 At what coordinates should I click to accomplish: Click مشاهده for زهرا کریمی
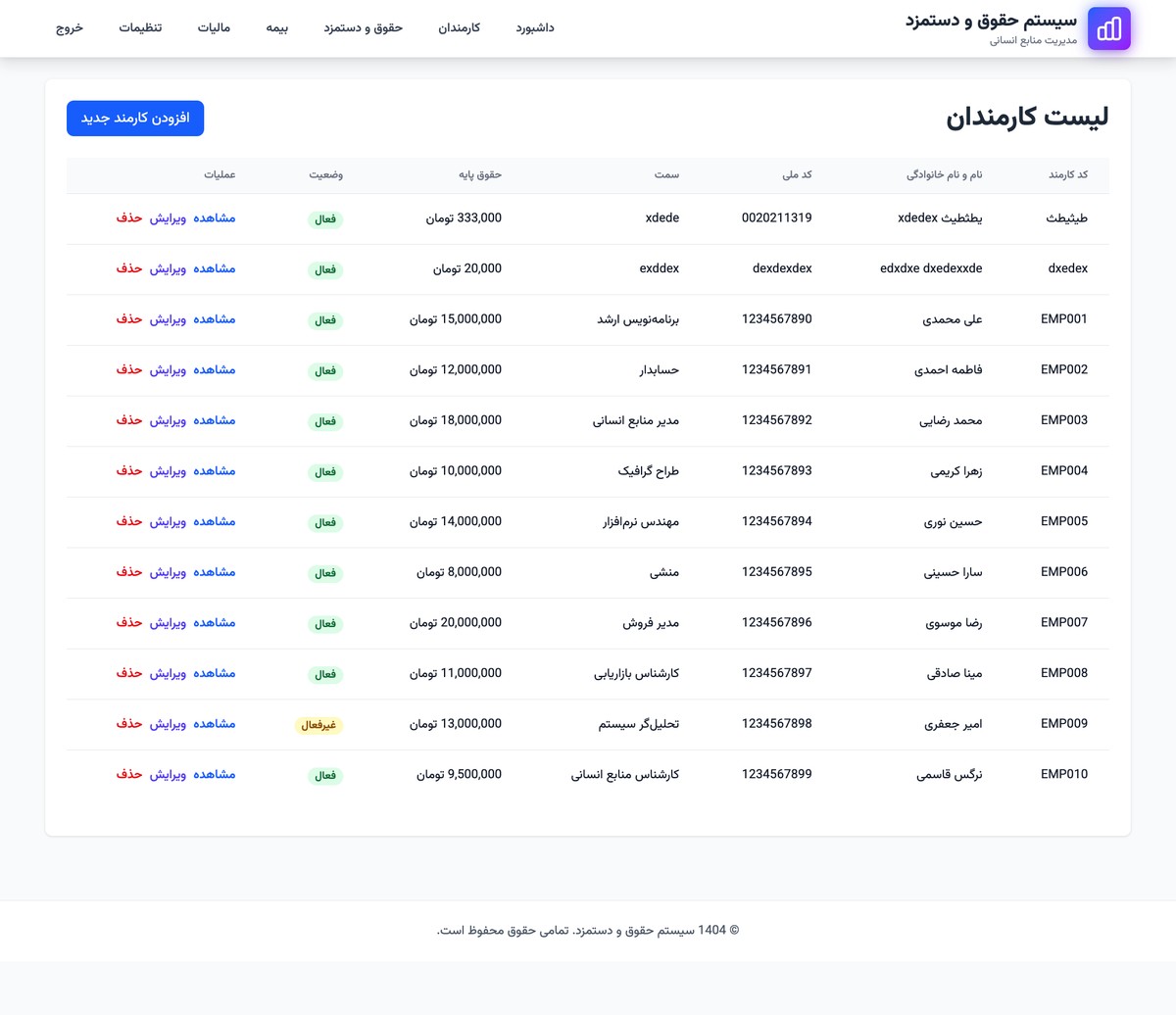[214, 471]
